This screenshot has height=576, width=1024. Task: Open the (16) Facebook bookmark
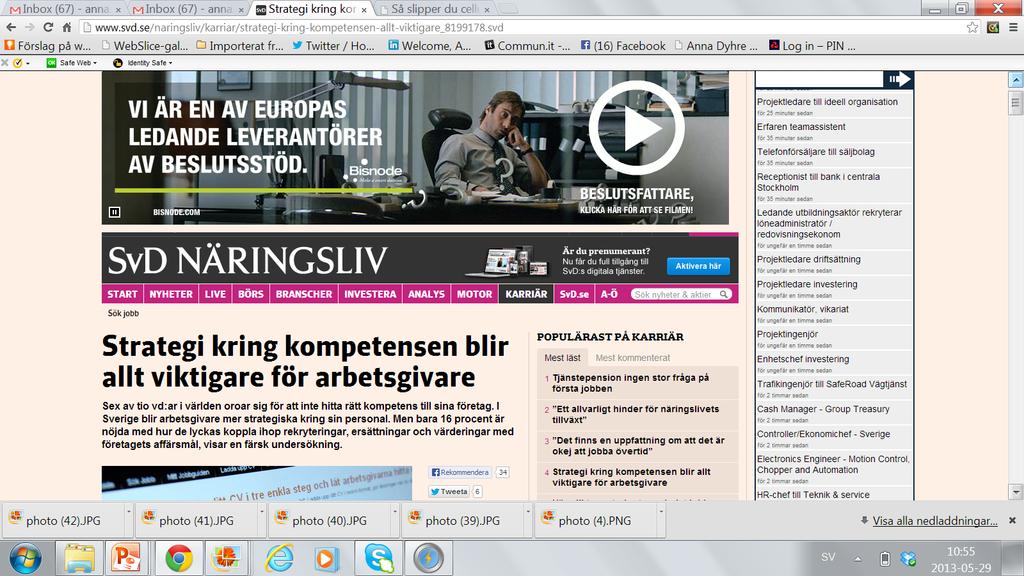pyautogui.click(x=623, y=46)
